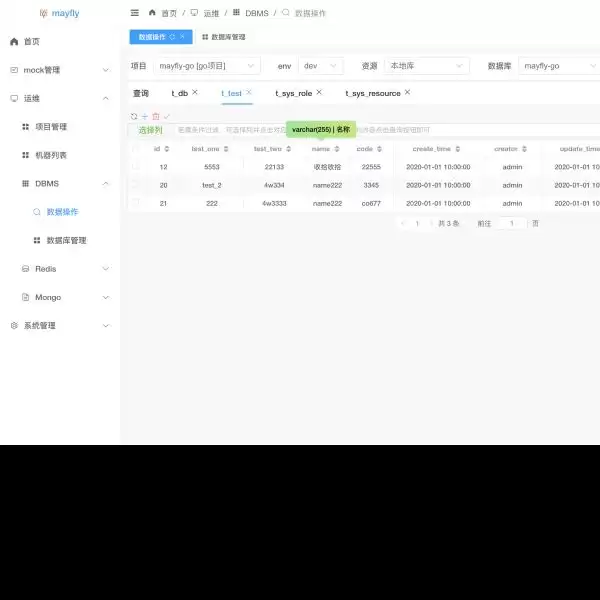Click page number 1 in the pagination
This screenshot has height=600, width=600.
coord(417,223)
